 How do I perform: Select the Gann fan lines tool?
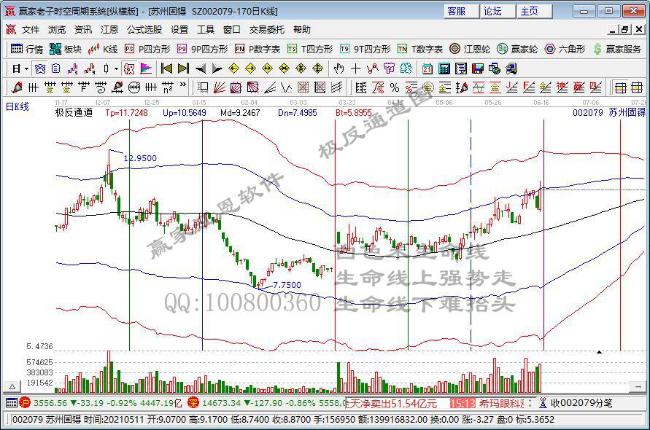219,87
